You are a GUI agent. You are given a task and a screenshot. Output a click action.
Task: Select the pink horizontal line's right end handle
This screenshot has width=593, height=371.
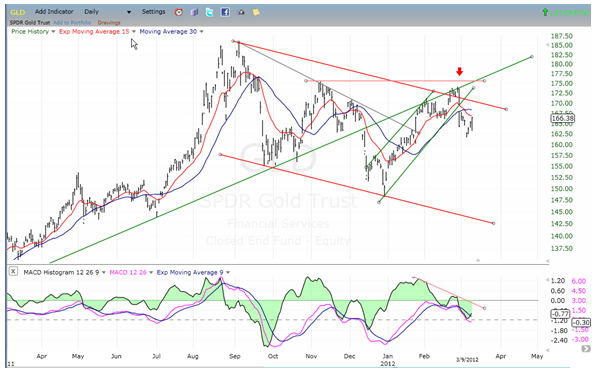484,81
